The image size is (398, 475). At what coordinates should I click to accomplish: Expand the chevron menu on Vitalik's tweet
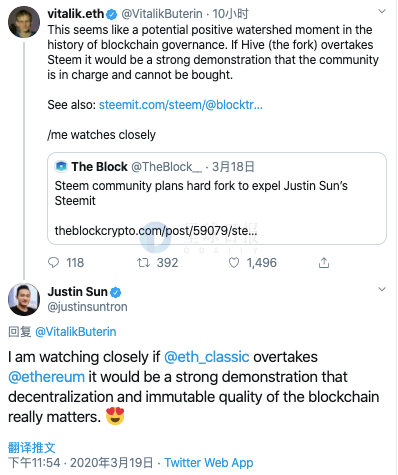382,11
